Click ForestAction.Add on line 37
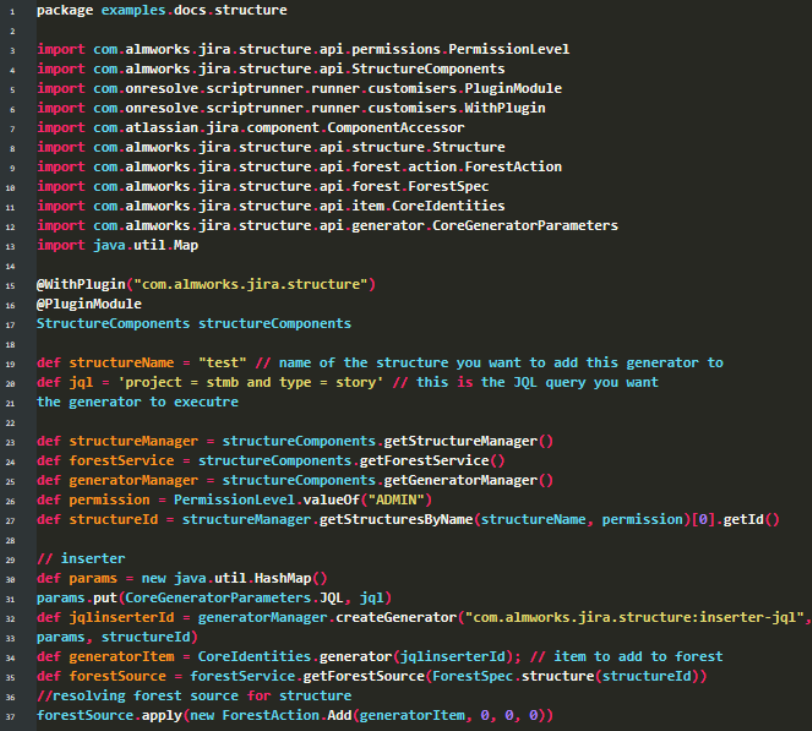The width and height of the screenshot is (812, 731). (287, 716)
